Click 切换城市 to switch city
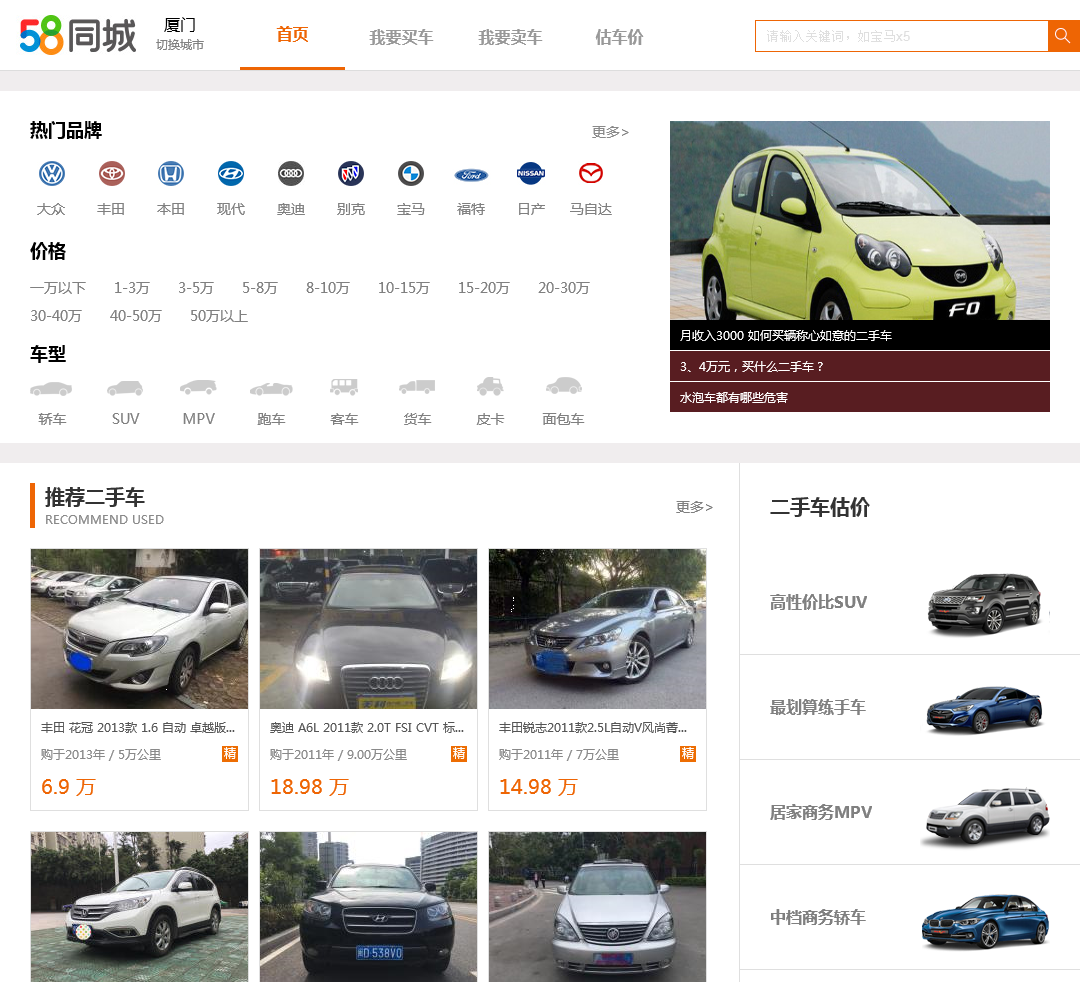 coord(180,45)
